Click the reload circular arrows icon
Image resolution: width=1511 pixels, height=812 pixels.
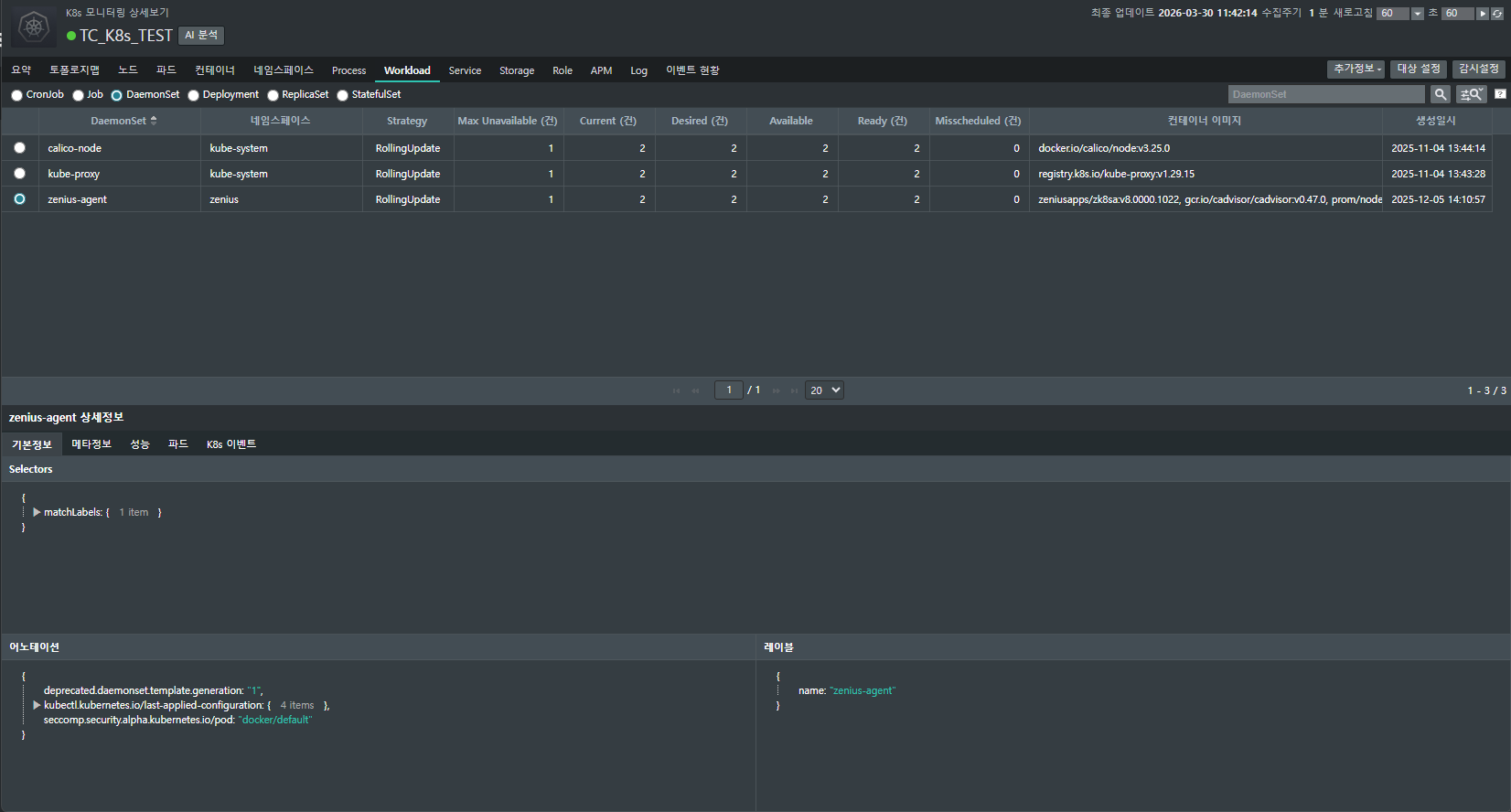coord(1497,14)
